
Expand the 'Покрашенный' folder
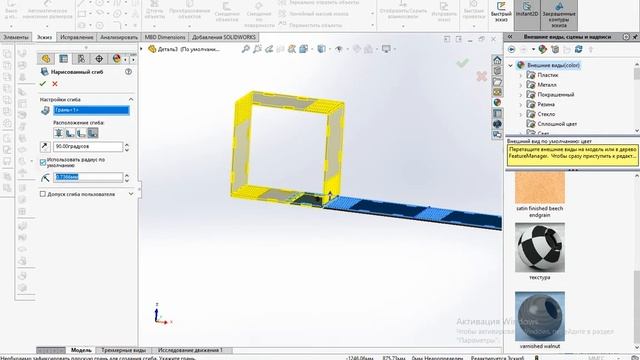(520, 95)
